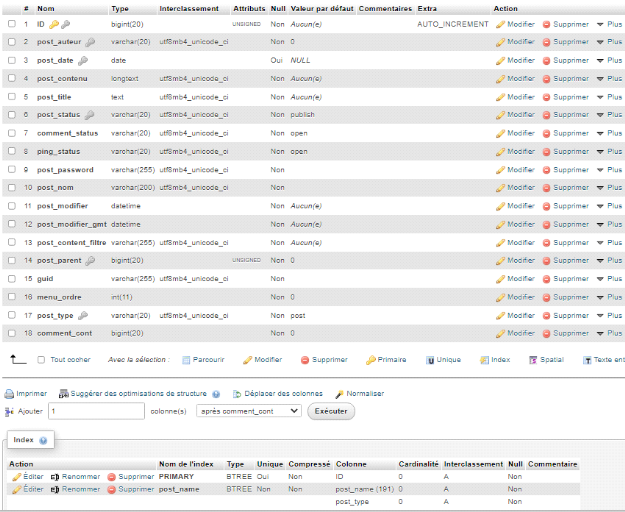Click the Unique index icon
The width and height of the screenshot is (625, 512).
click(430, 360)
